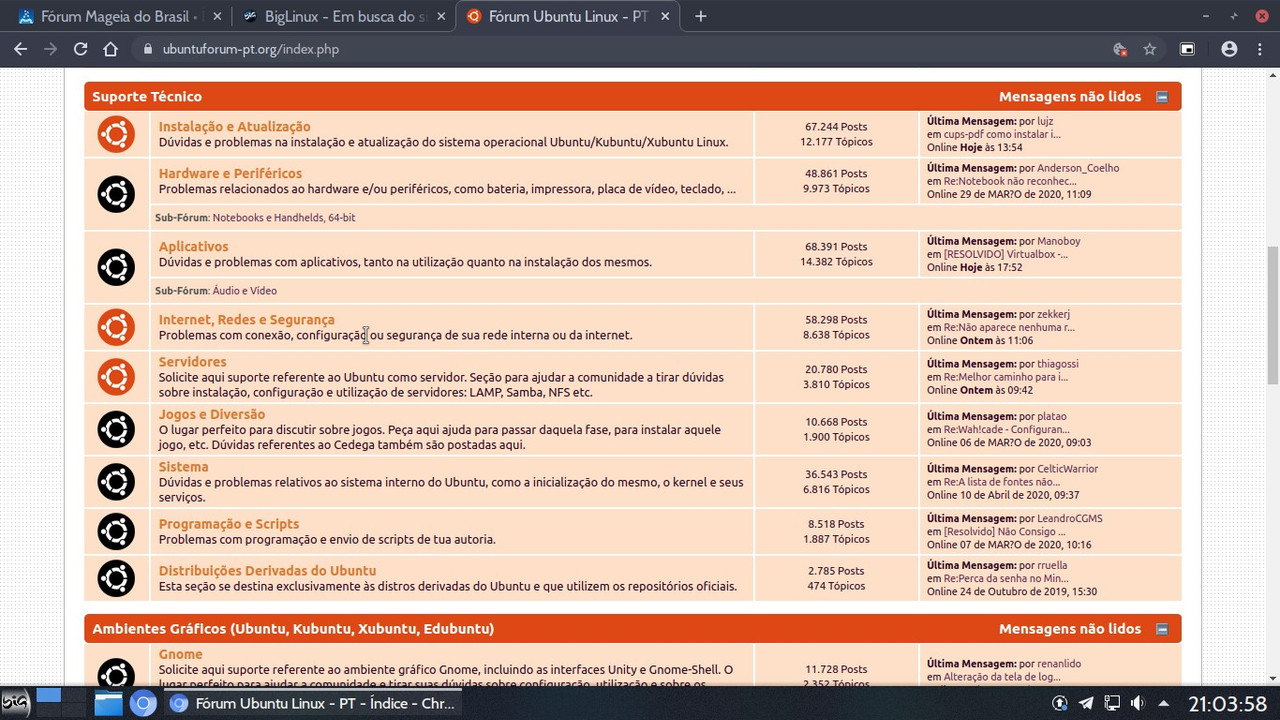Open the Aplicativos forum
Screen dimensions: 1280x720
tap(193, 247)
